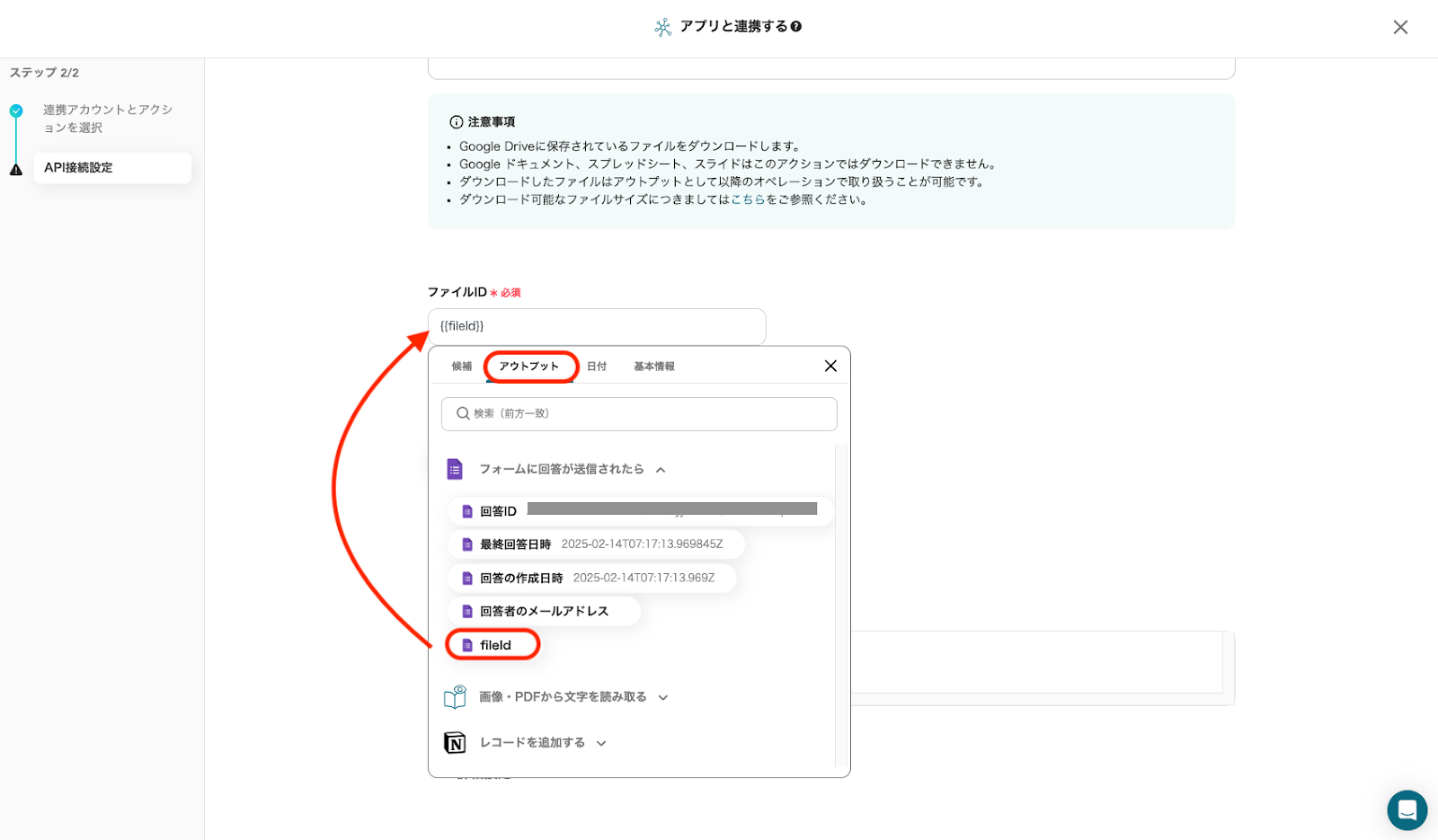1438x840 pixels.
Task: Click the OCR book icon for 画像・PDFから文字を読み取る
Action: (455, 697)
